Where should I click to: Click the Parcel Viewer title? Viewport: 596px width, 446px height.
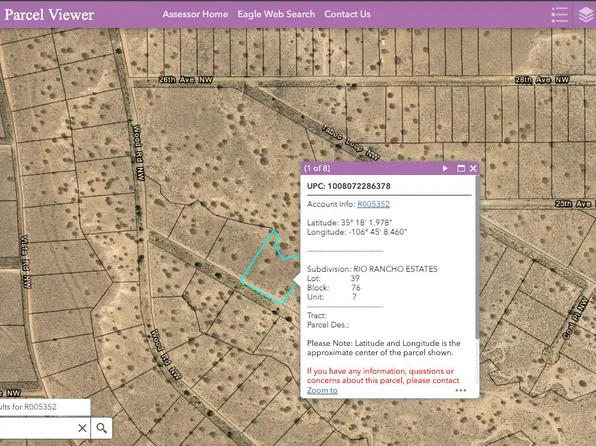click(49, 14)
